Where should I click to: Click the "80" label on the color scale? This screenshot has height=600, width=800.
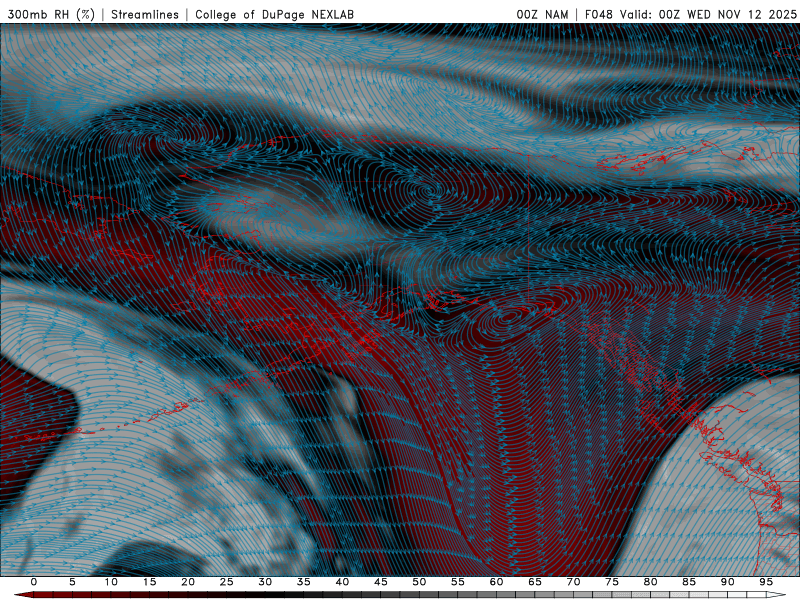tap(651, 582)
